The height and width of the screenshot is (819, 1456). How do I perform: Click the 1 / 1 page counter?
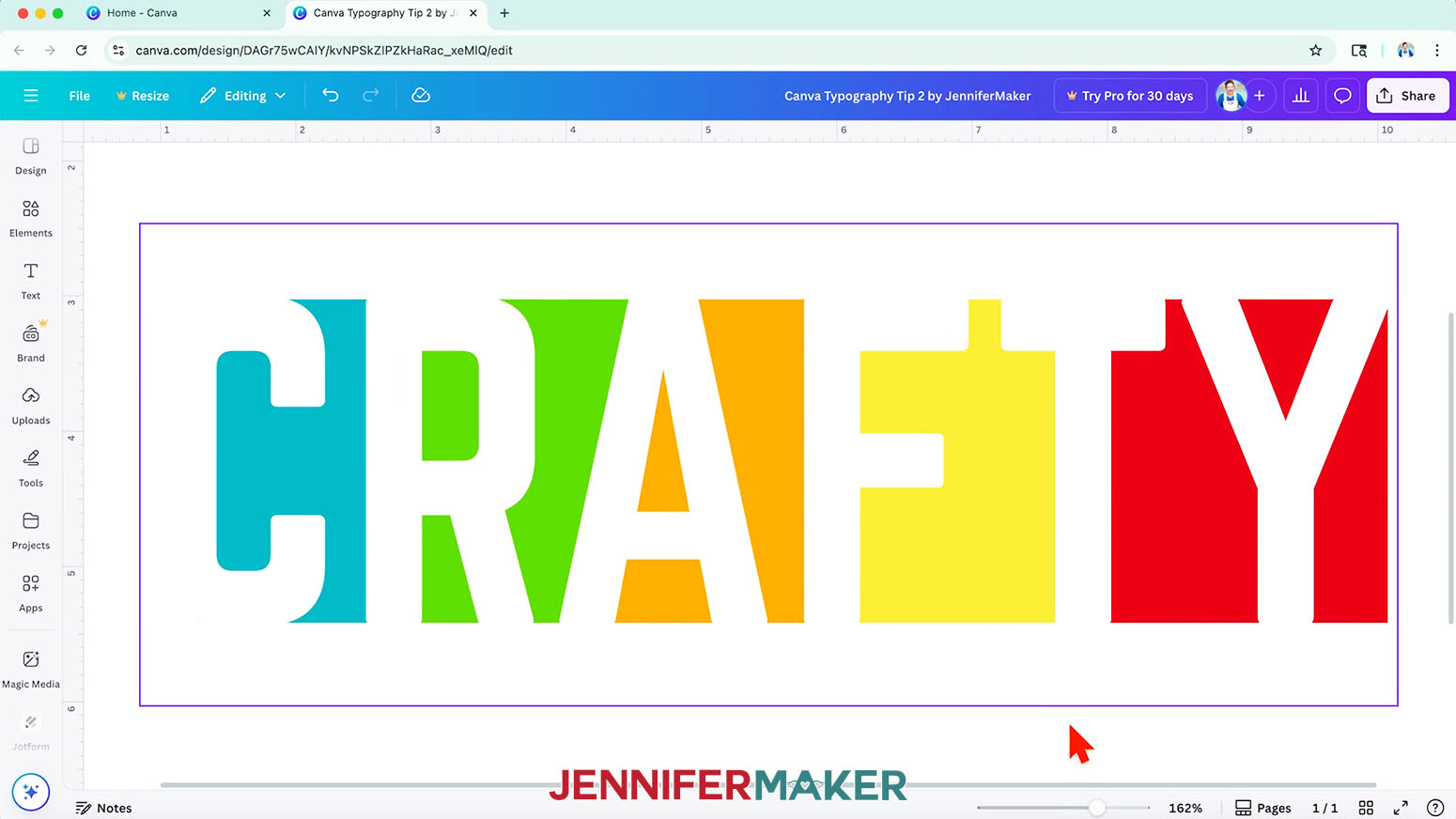1324,808
